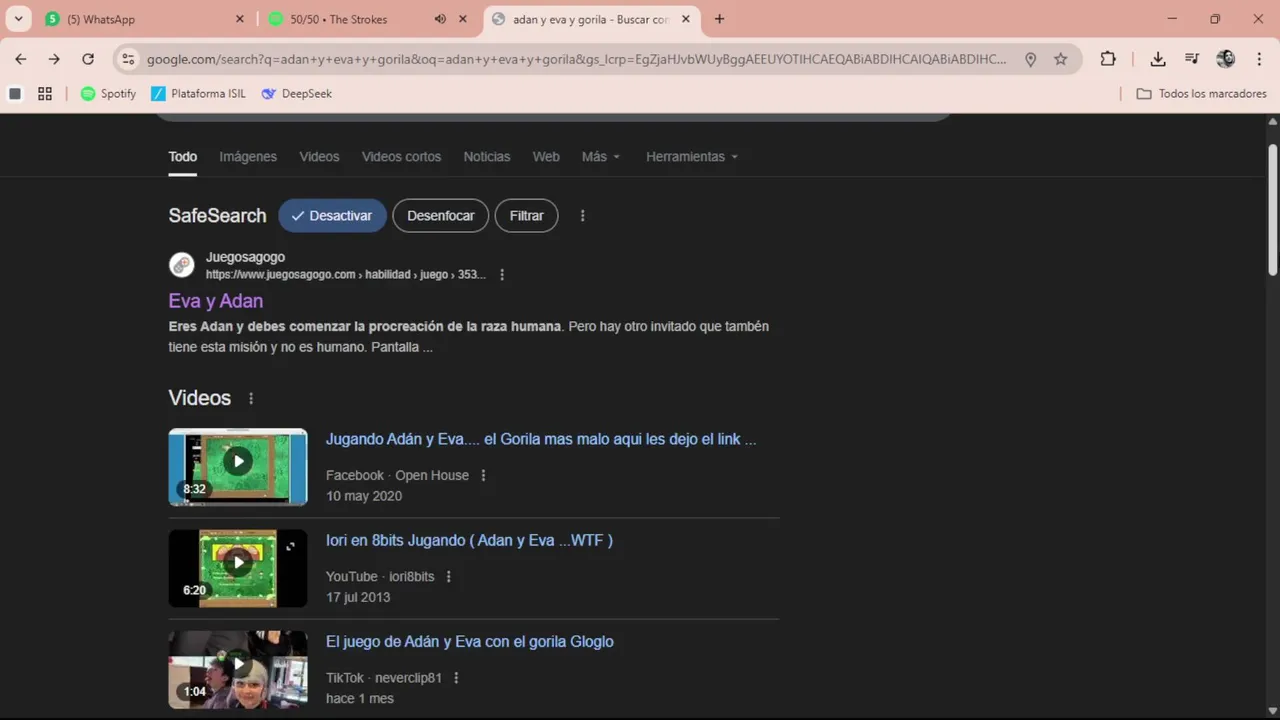Image resolution: width=1280 pixels, height=720 pixels.
Task: Open Videos section options dots
Action: coord(251,399)
